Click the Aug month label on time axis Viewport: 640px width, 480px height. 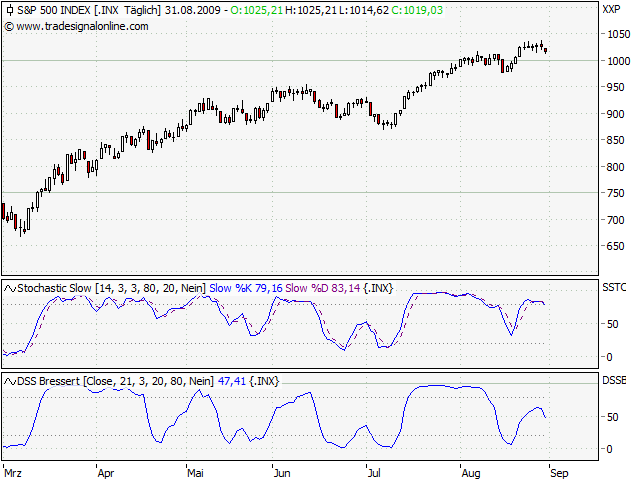[471, 473]
